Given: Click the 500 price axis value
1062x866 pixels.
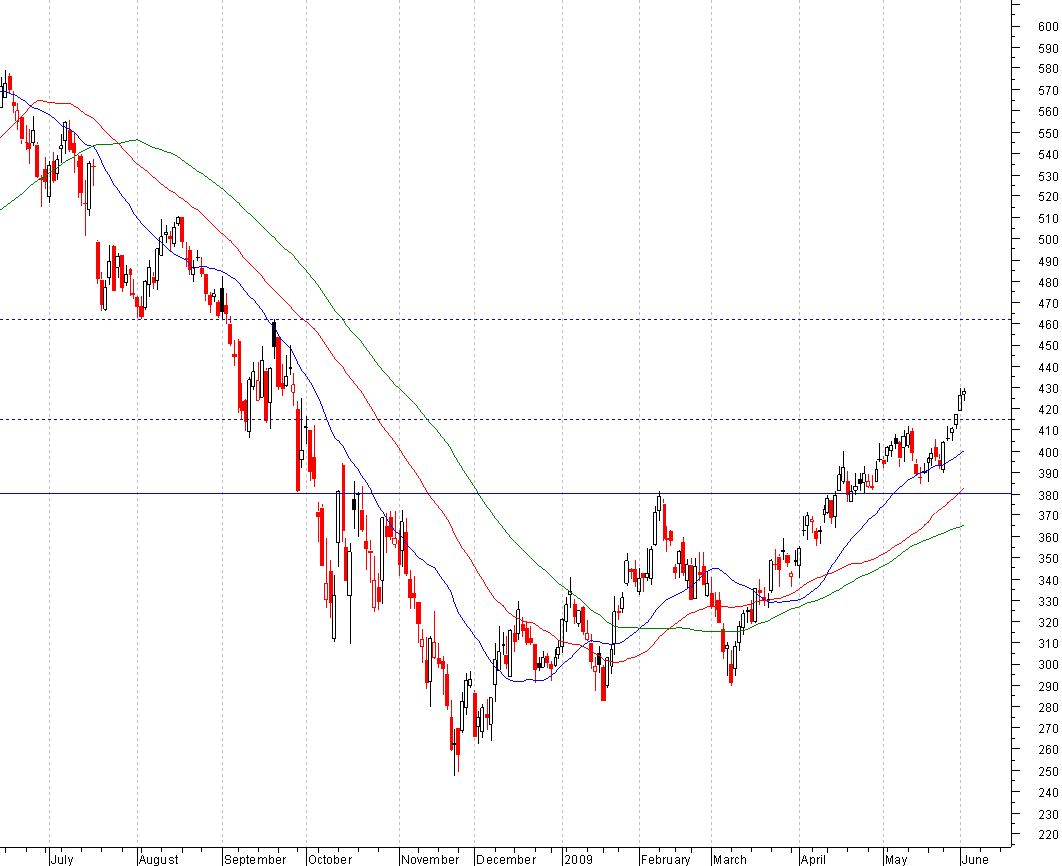Looking at the screenshot, I should (1048, 239).
